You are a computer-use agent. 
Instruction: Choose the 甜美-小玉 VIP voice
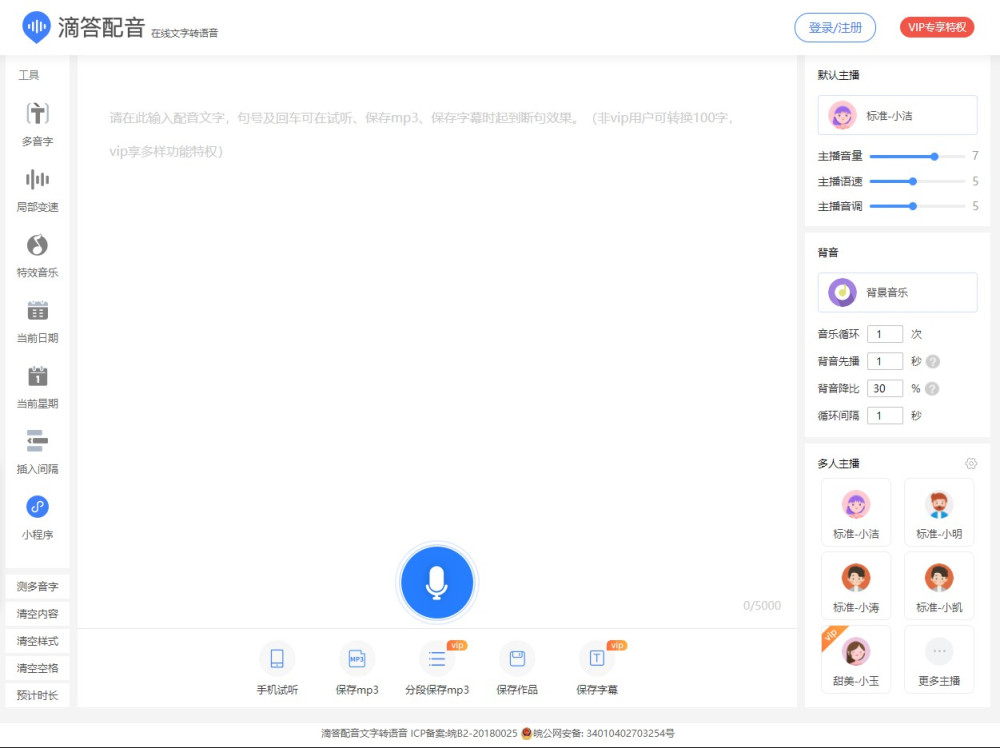[855, 658]
